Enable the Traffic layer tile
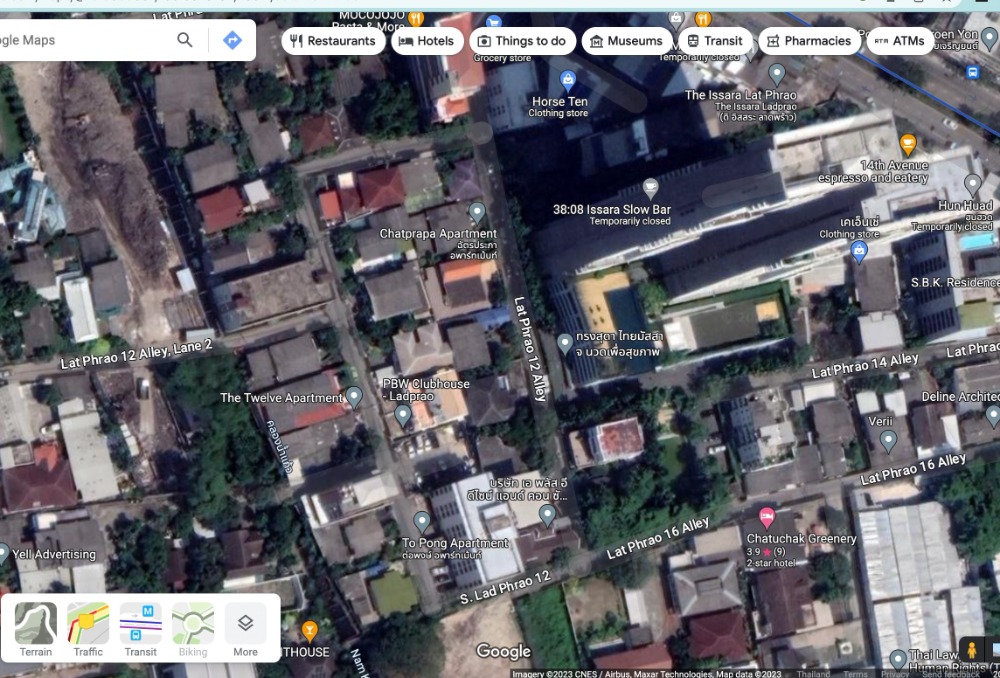This screenshot has width=1000, height=678. click(88, 629)
